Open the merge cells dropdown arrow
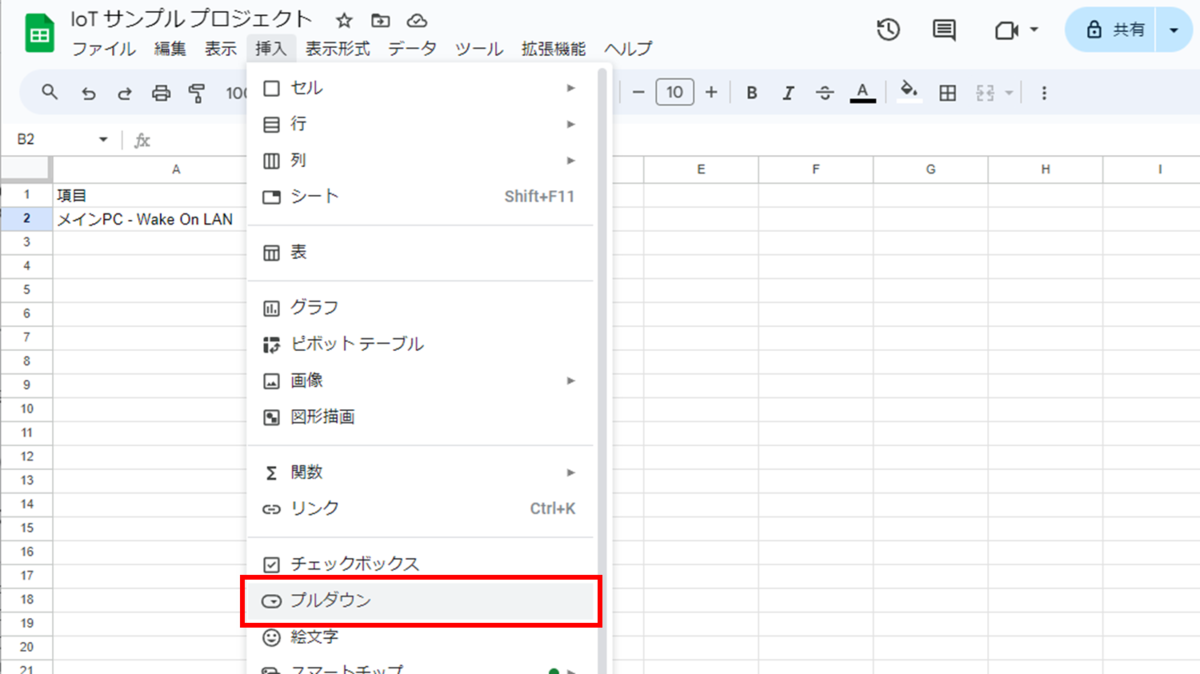 click(1009, 93)
